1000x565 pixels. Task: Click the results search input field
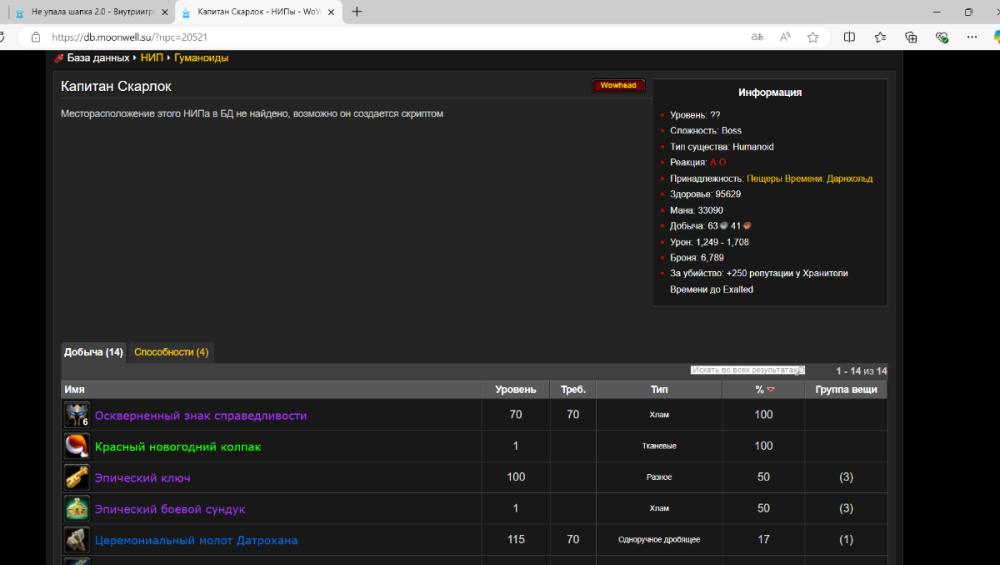point(747,370)
